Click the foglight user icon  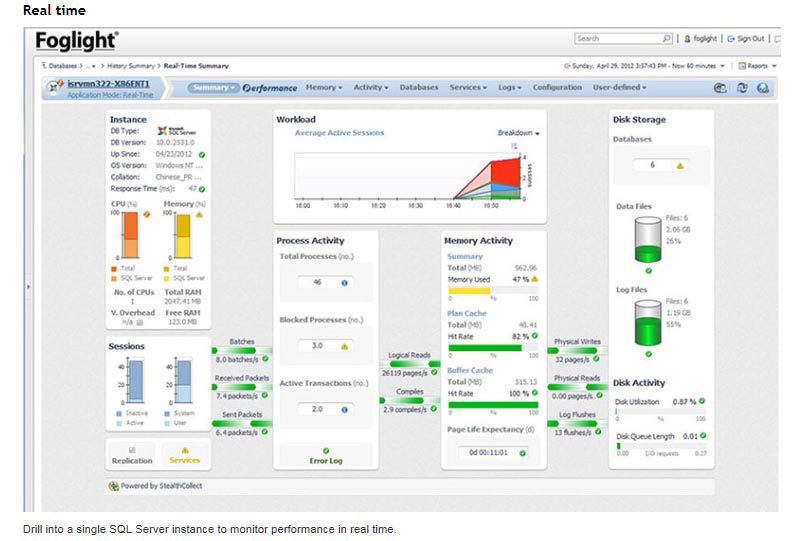click(x=687, y=39)
